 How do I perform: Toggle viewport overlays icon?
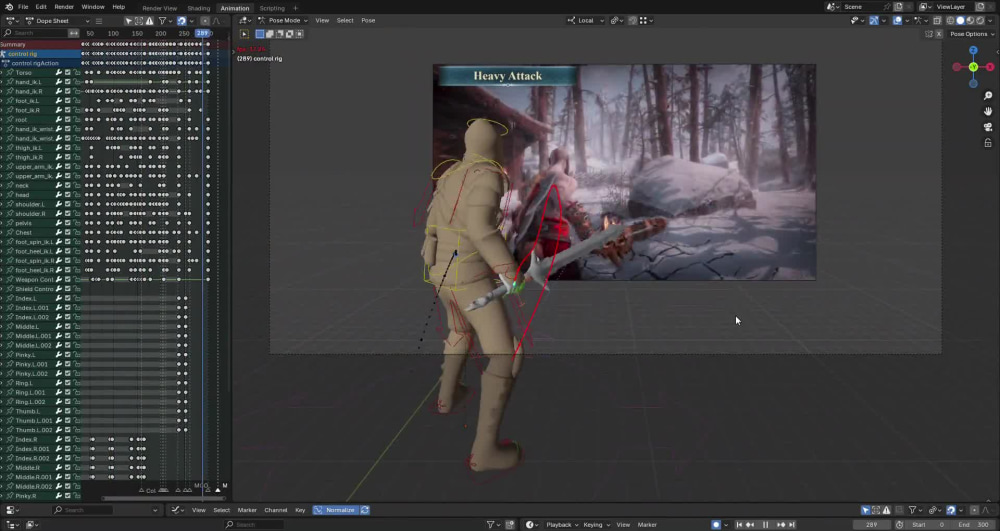coord(897,21)
